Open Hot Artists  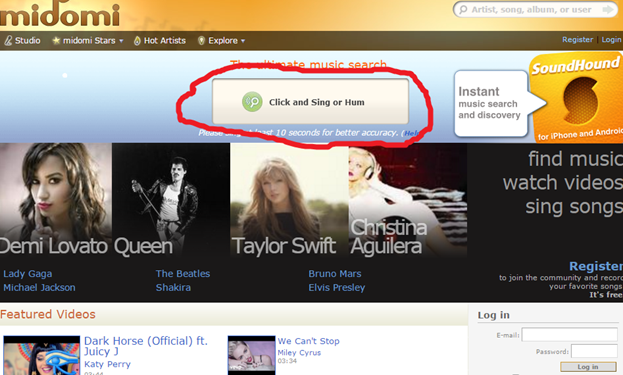pyautogui.click(x=164, y=41)
